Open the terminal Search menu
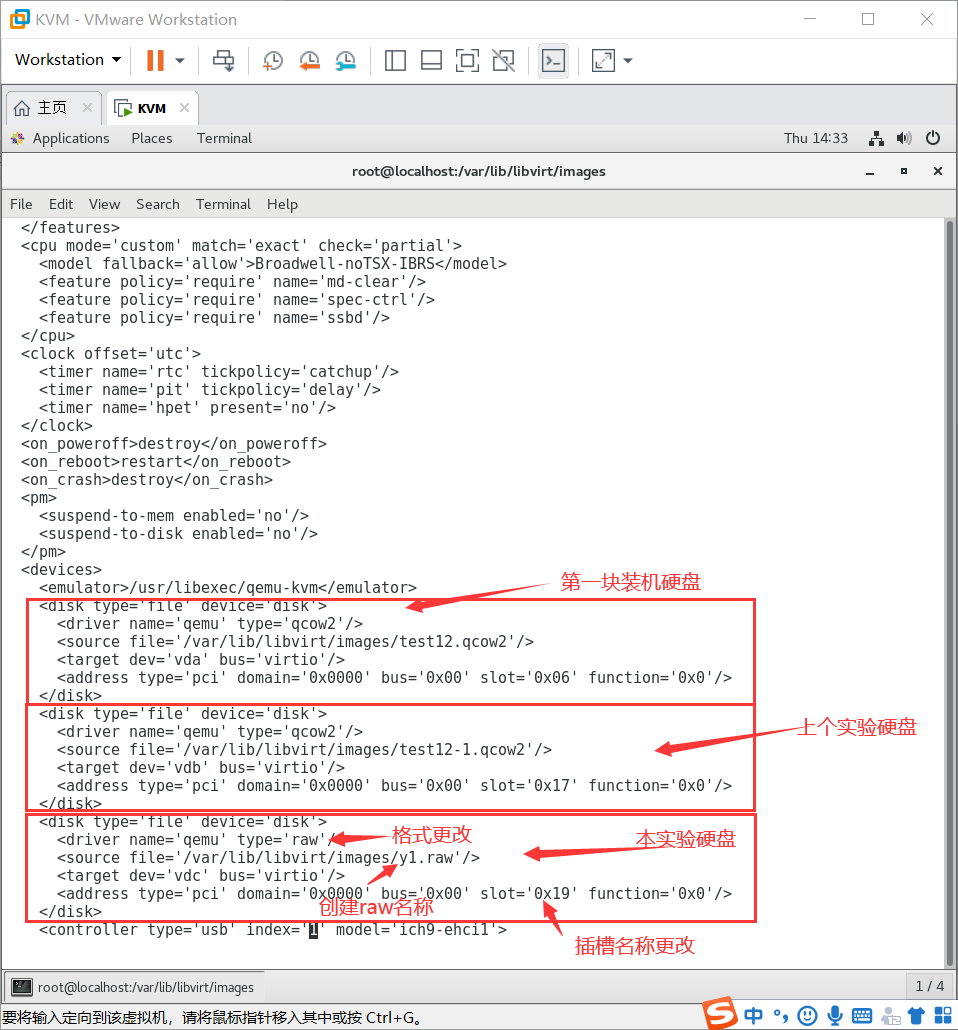Image resolution: width=958 pixels, height=1030 pixels. pos(158,204)
